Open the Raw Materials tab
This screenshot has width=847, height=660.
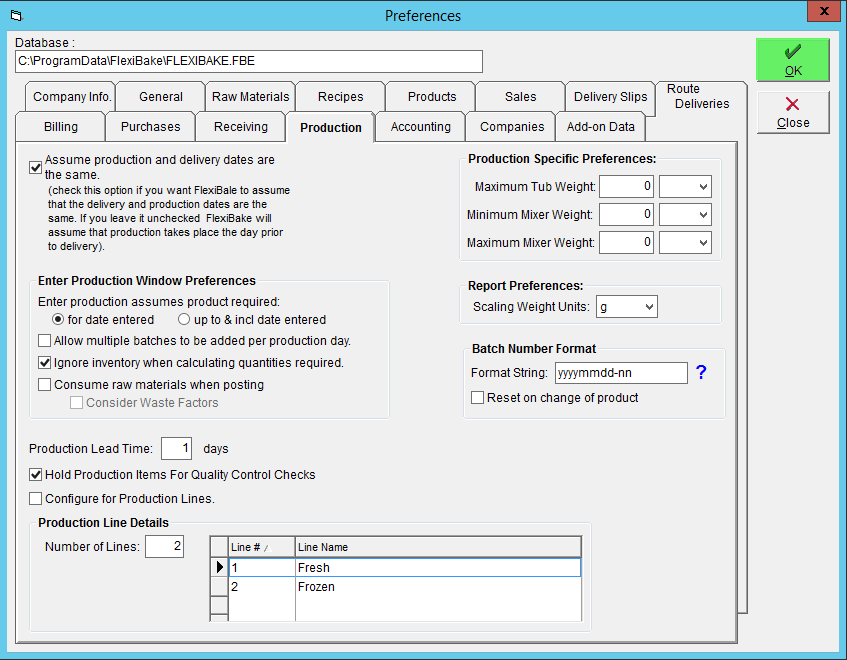[x=250, y=97]
